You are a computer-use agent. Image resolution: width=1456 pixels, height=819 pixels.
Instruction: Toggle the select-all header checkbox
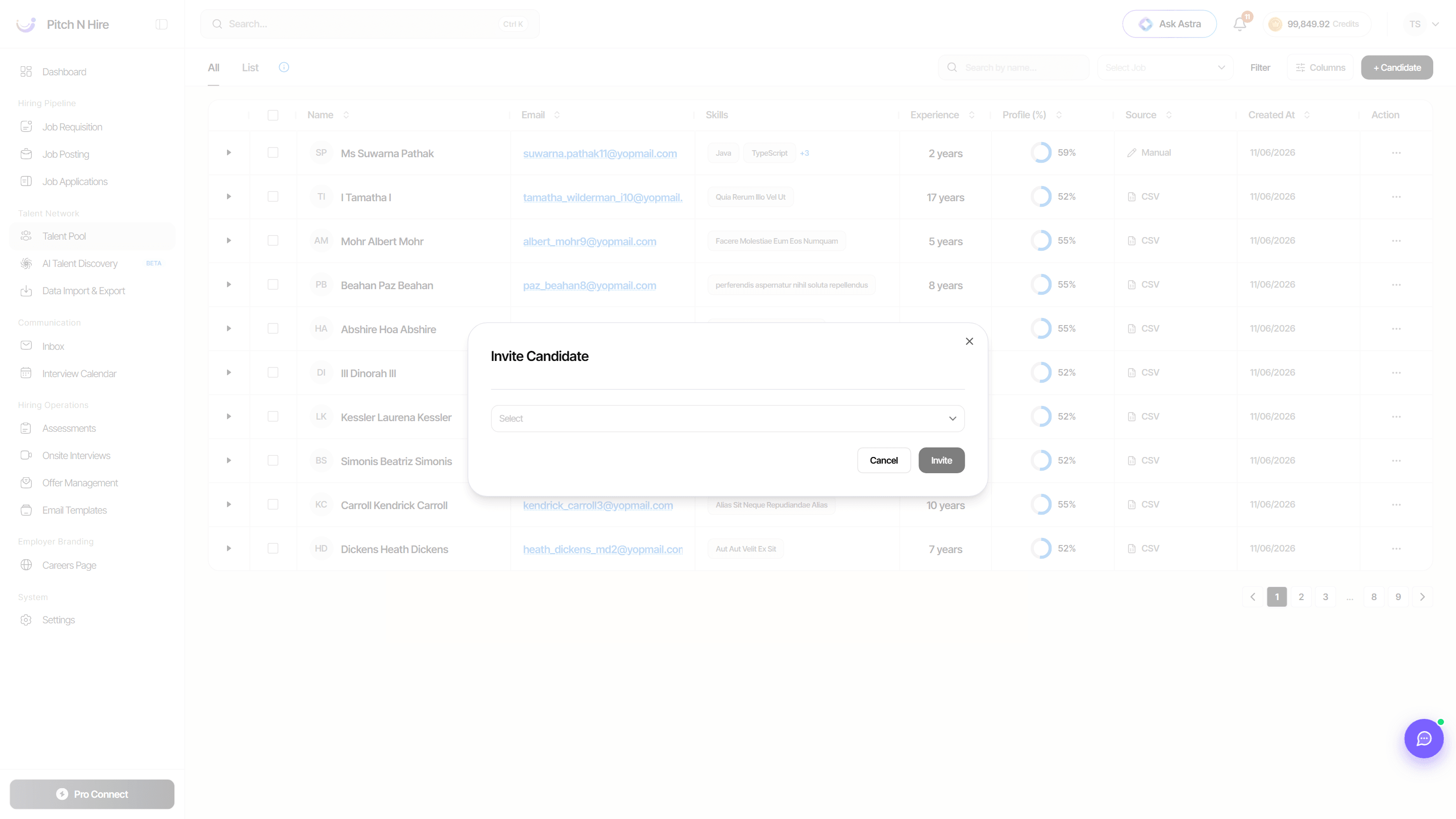(x=273, y=115)
